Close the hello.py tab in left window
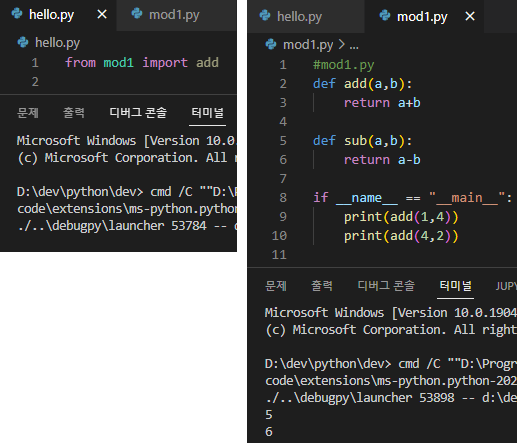Viewport: 517px width, 443px height. pyautogui.click(x=102, y=14)
